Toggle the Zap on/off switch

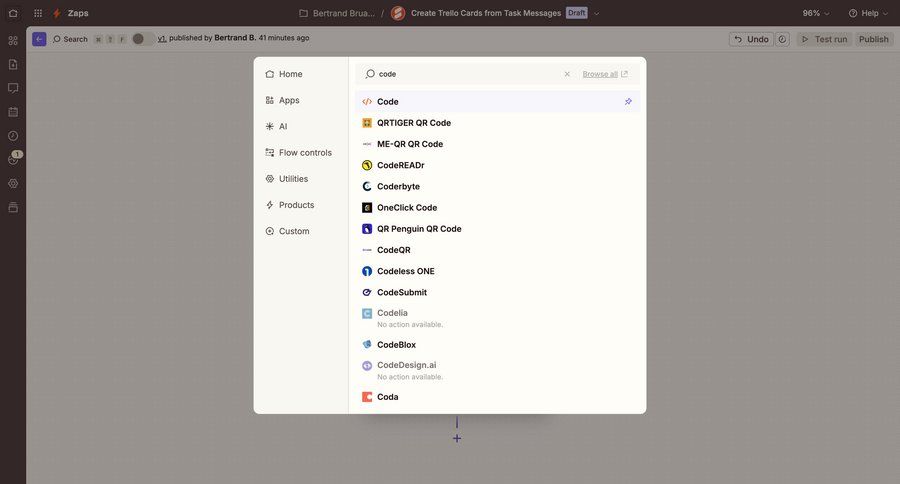(142, 39)
